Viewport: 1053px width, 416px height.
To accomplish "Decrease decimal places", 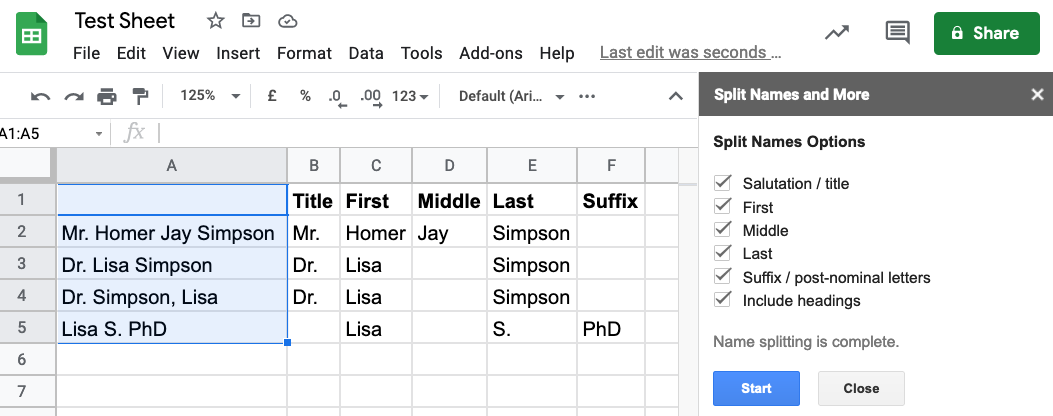I will (337, 97).
